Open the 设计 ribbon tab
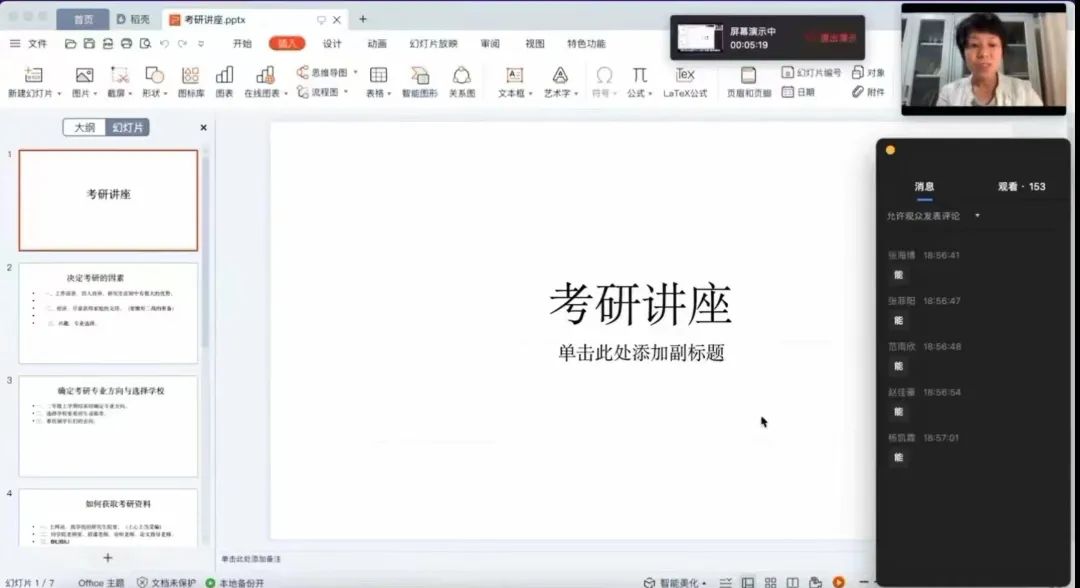Image resolution: width=1080 pixels, height=588 pixels. click(332, 44)
